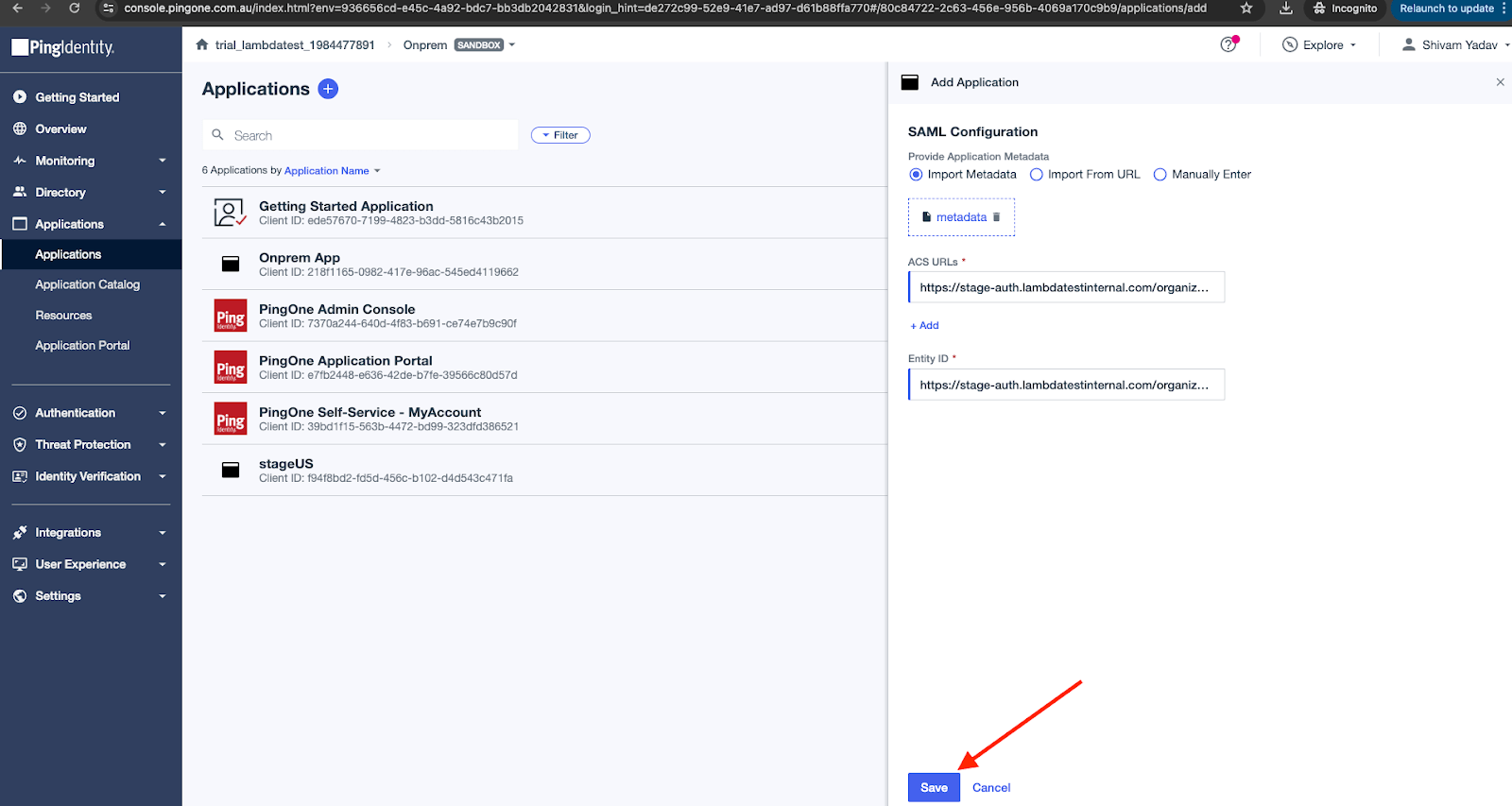Select the Import Metadata radio button

click(x=916, y=175)
